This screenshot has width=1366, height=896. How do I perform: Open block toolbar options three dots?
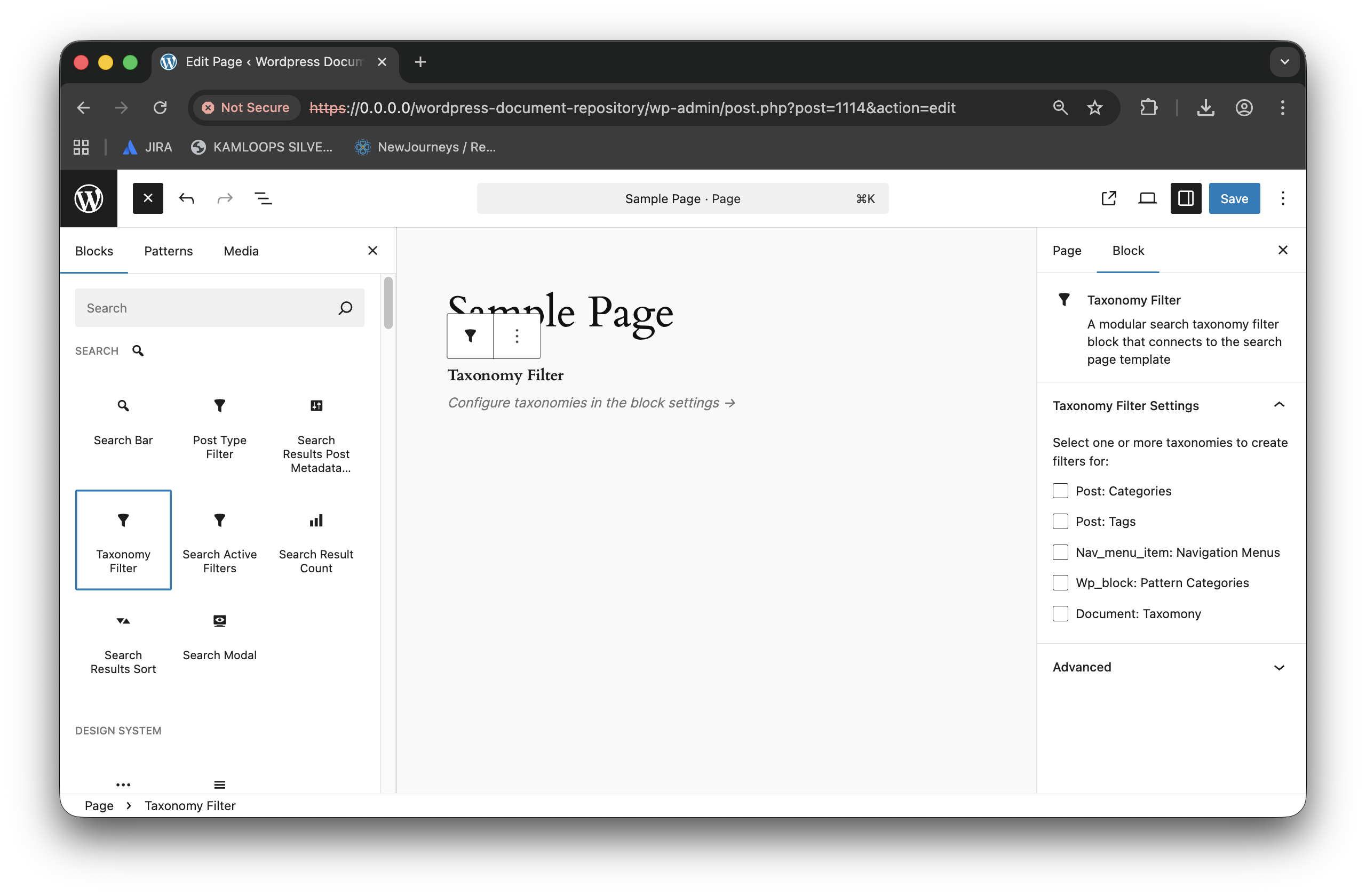click(517, 336)
